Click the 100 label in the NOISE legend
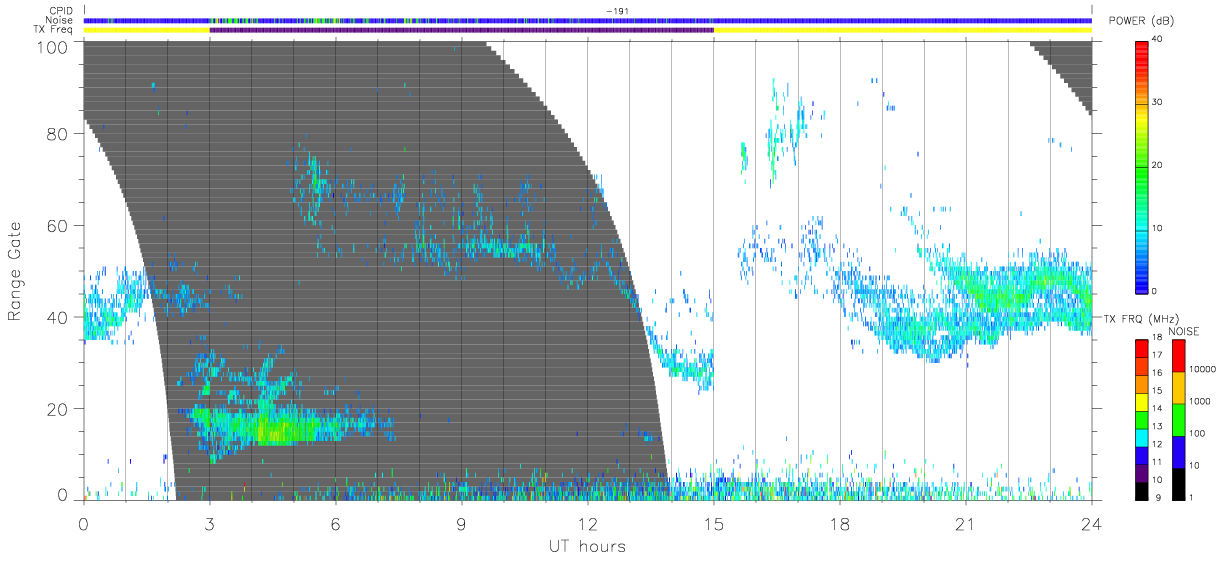 [1195, 433]
